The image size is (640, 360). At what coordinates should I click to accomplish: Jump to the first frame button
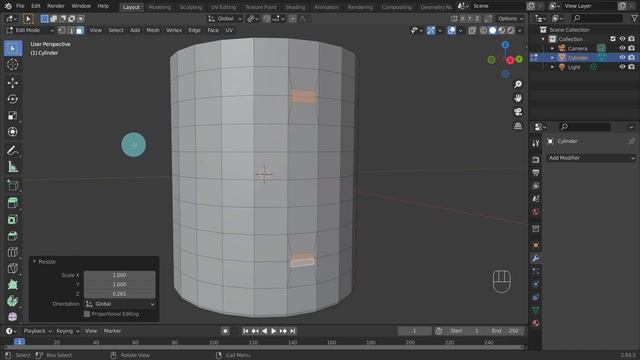245,331
